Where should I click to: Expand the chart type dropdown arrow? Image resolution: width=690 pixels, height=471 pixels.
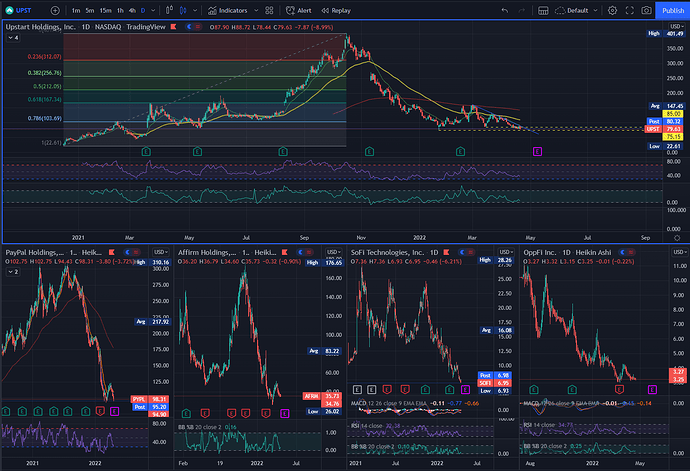(195, 11)
